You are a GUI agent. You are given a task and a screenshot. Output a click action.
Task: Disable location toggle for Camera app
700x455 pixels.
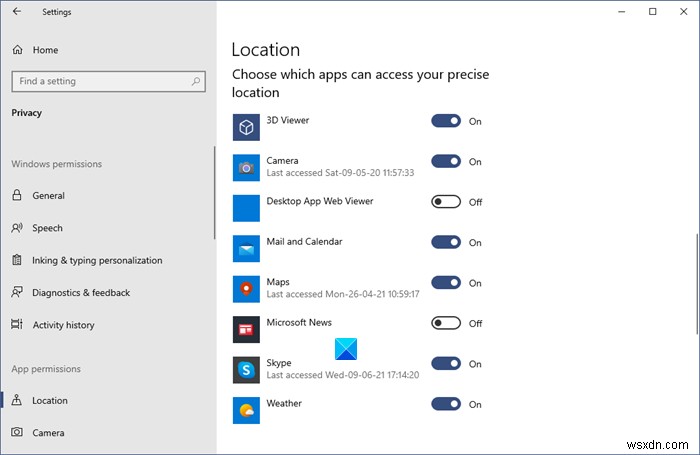(x=446, y=161)
